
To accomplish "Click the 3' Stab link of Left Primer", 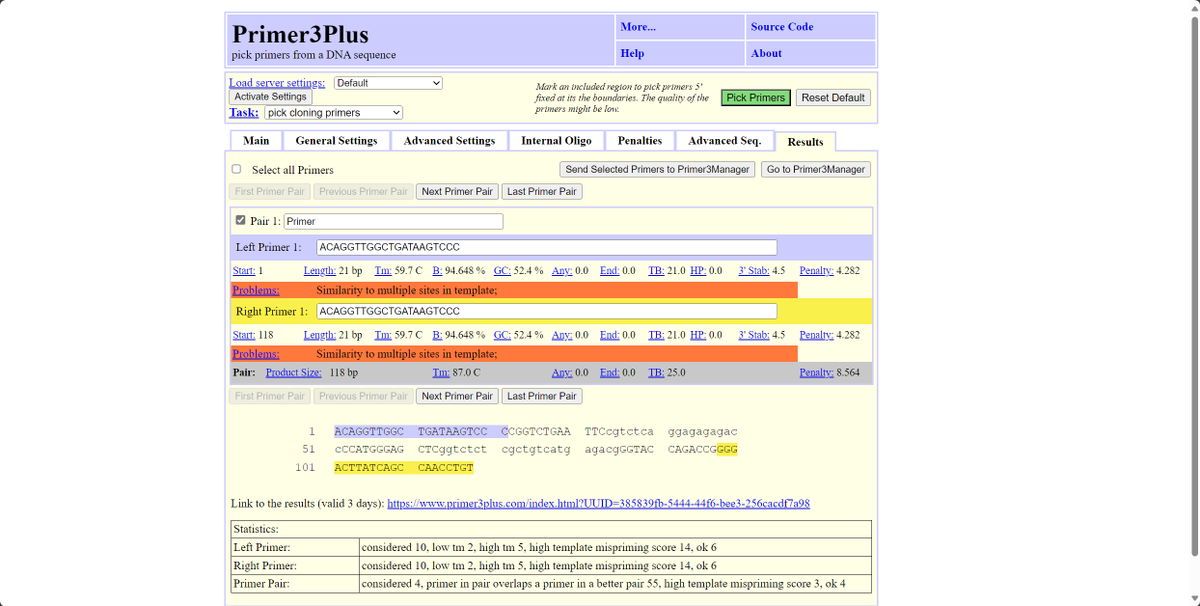I will point(754,271).
